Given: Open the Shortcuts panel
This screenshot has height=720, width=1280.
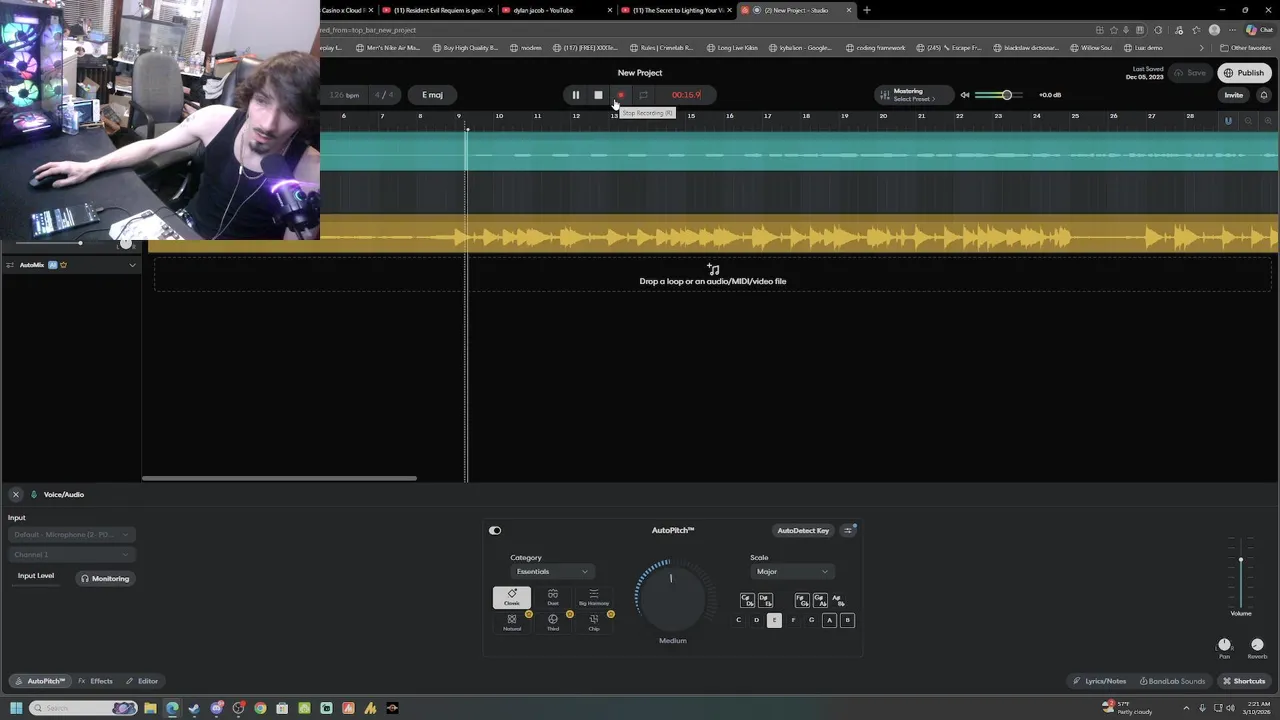Looking at the screenshot, I should [x=1244, y=681].
